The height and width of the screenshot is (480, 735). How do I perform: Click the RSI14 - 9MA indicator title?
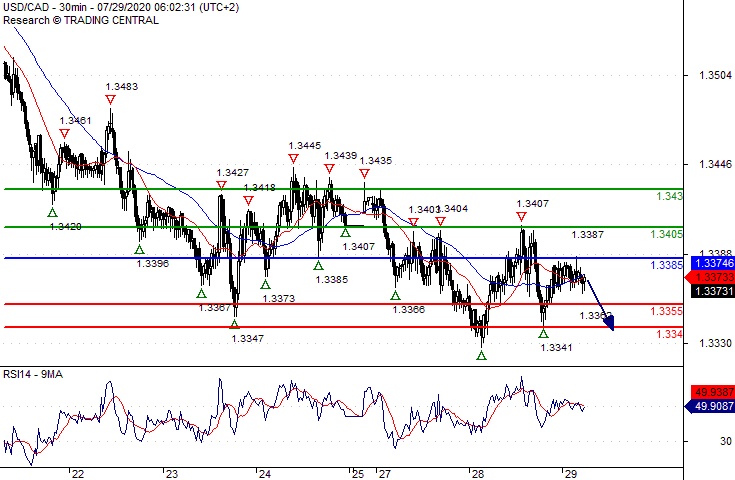(x=33, y=374)
